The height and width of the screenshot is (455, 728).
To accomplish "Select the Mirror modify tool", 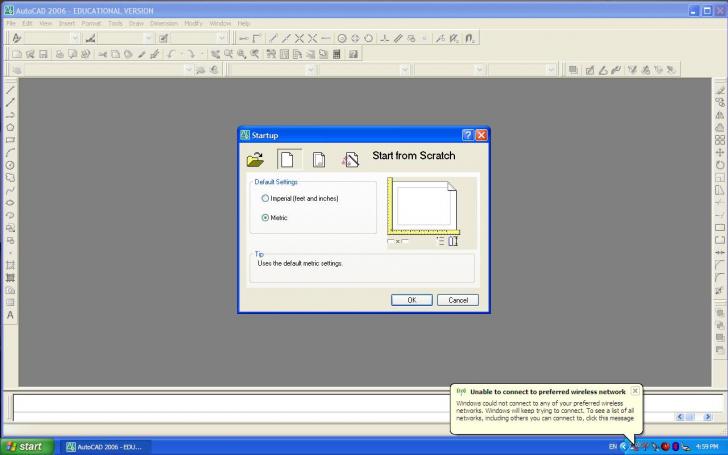I will coord(720,115).
